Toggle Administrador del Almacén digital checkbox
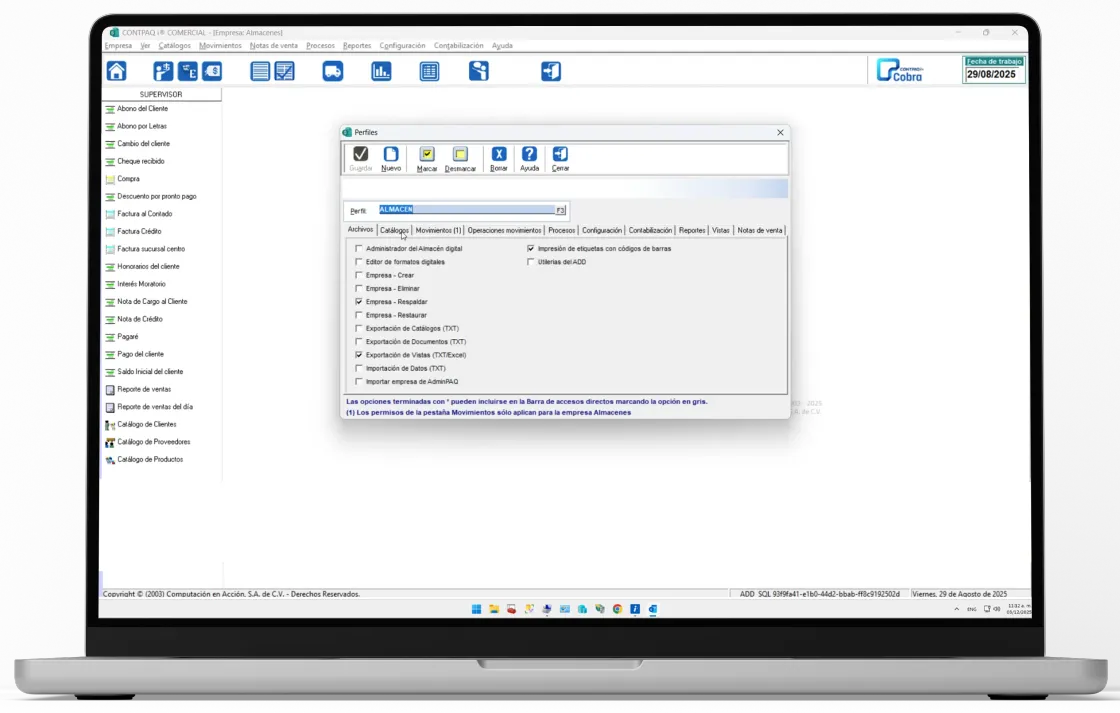 click(x=359, y=249)
